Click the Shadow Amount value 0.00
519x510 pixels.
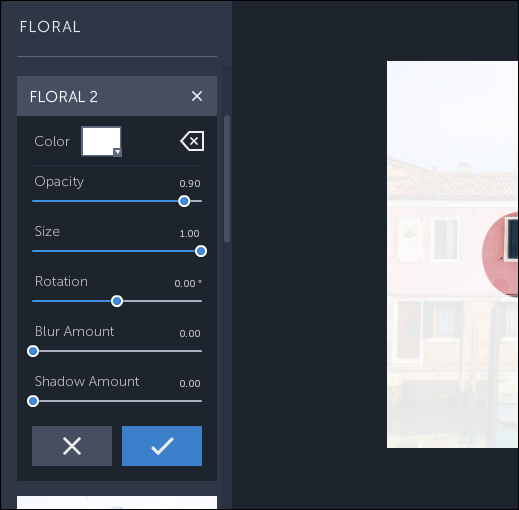[x=190, y=384]
